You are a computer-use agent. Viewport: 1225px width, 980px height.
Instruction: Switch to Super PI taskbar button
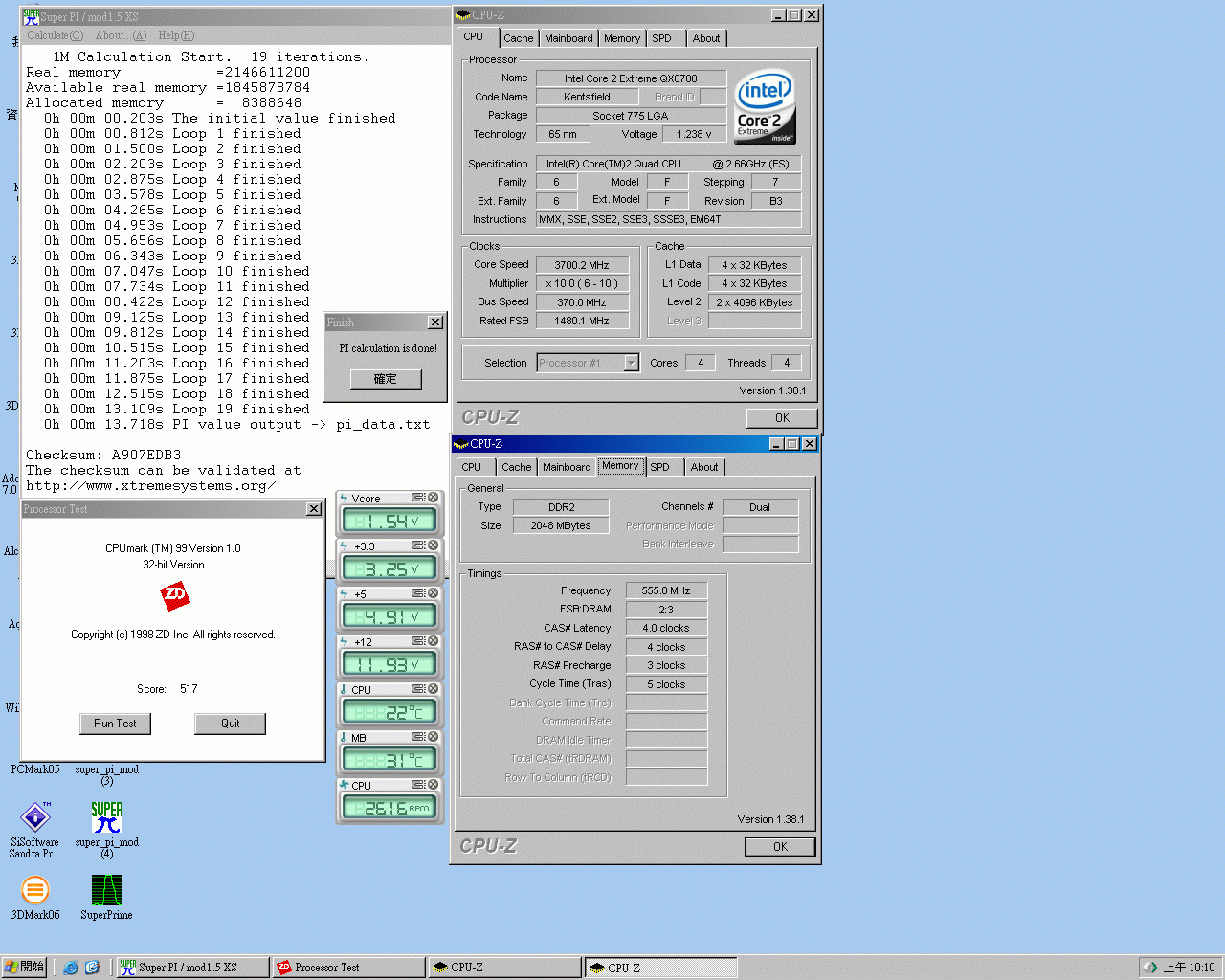193,968
